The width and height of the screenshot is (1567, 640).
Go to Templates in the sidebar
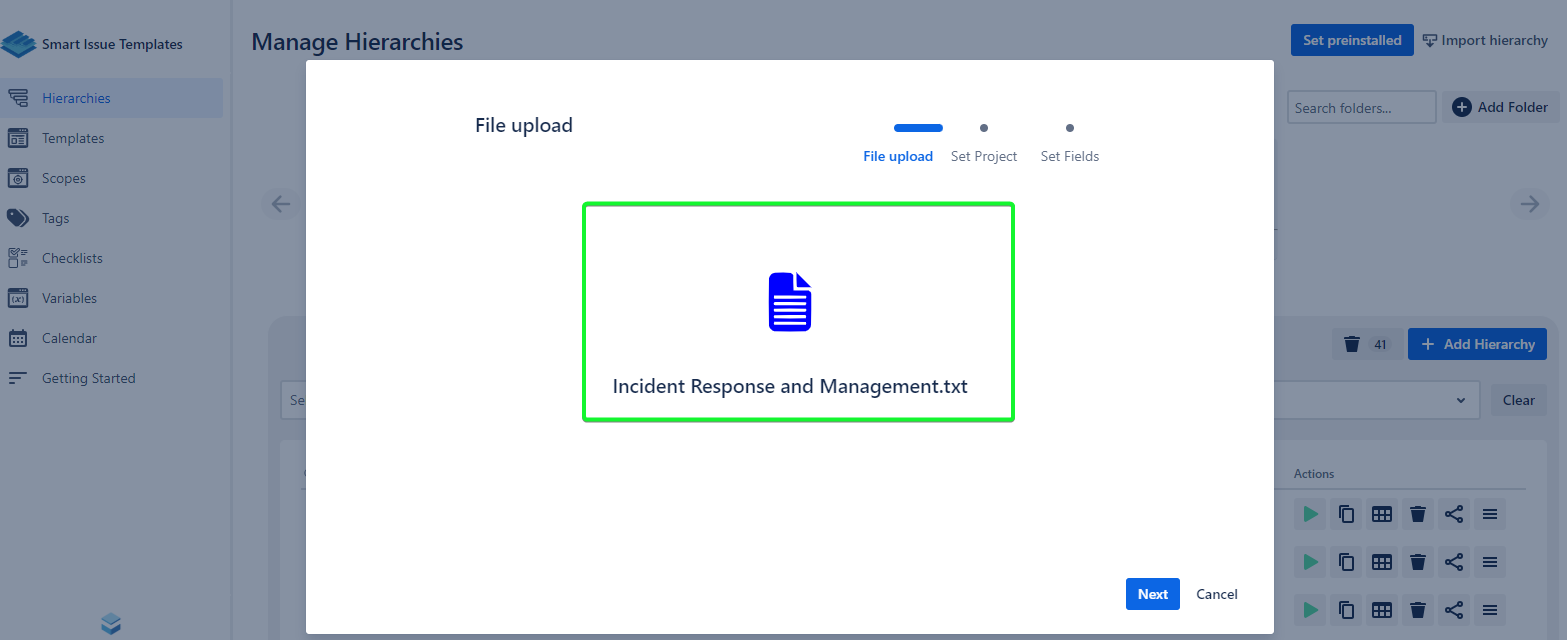point(73,138)
